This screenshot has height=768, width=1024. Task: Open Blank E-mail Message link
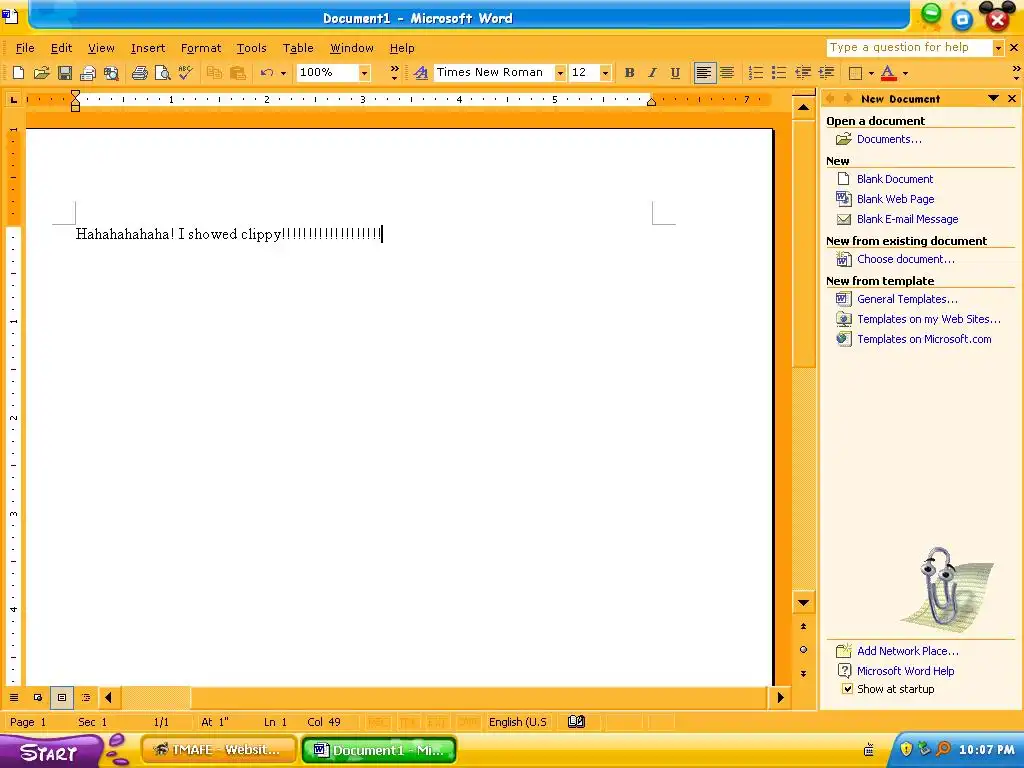[907, 219]
